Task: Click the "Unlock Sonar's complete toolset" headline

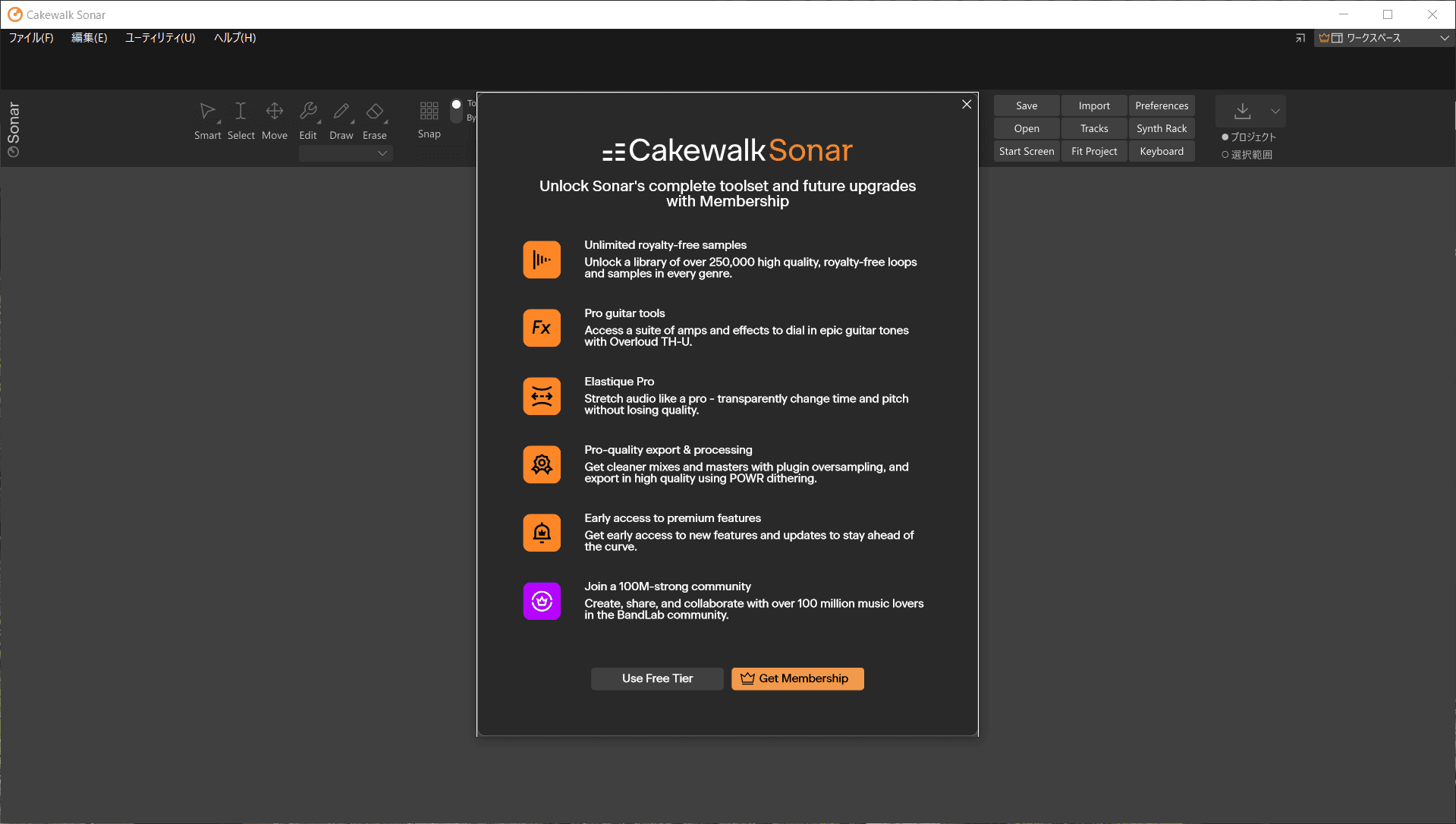Action: [x=727, y=193]
